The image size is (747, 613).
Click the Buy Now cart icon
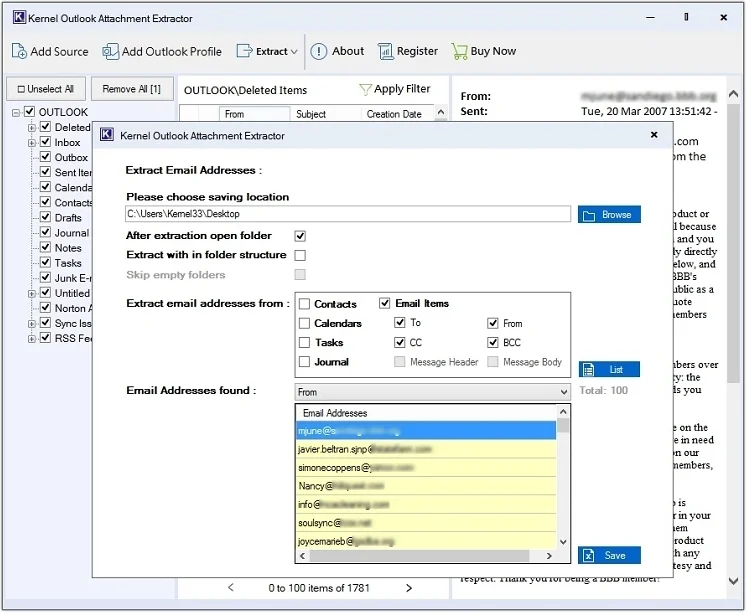(459, 51)
